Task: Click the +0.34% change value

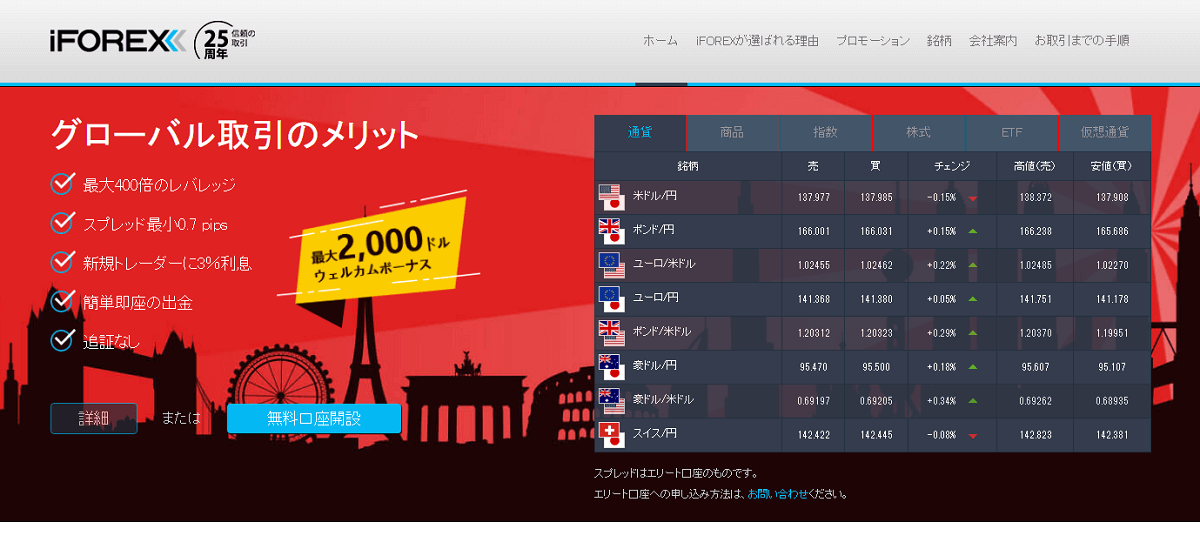Action: click(941, 402)
